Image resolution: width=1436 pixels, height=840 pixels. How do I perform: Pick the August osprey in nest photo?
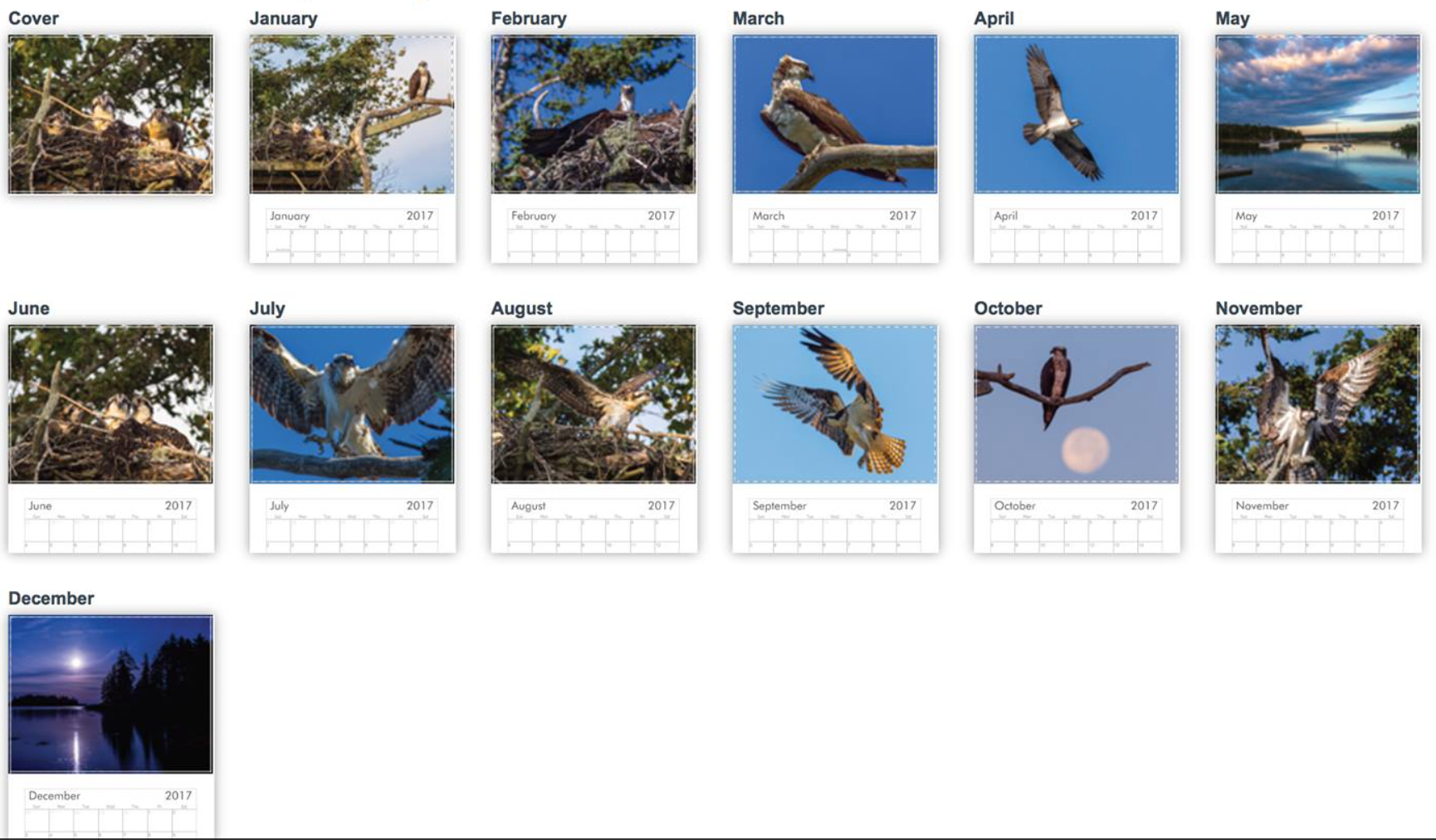[x=593, y=404]
